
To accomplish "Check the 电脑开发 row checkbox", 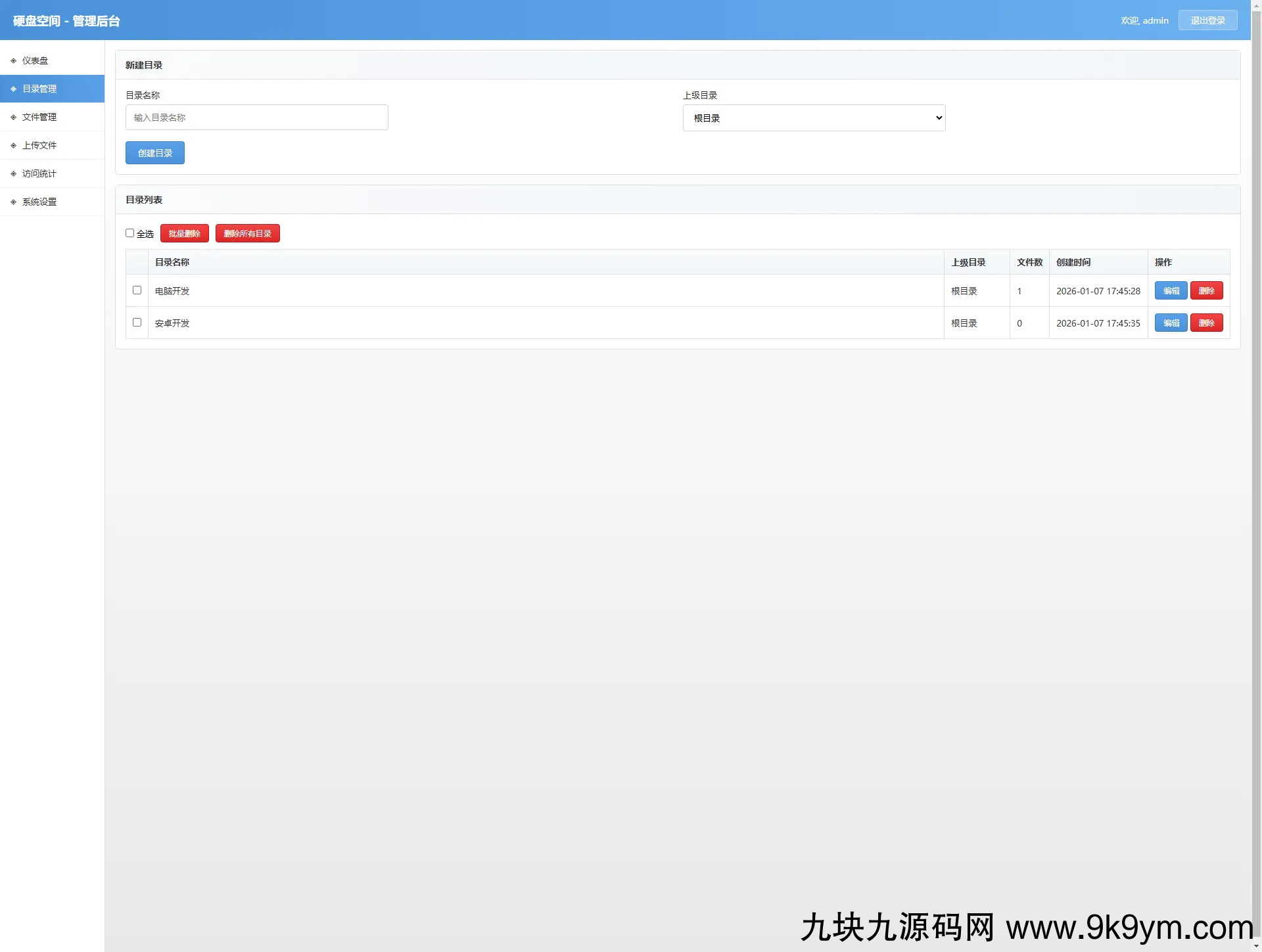I will click(x=137, y=290).
